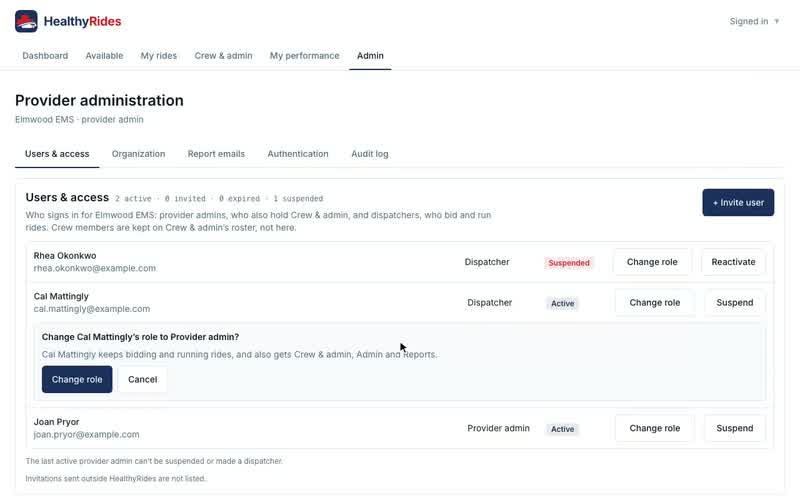The width and height of the screenshot is (800, 500).
Task: Select the Admin navigation tab
Action: (x=370, y=56)
